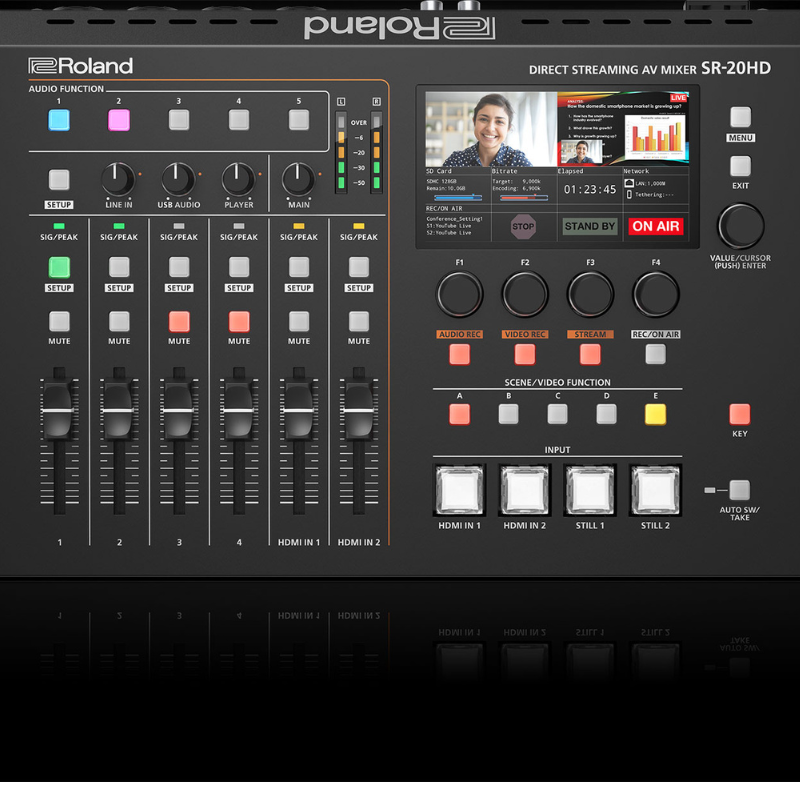Screen dimensions: 800x800
Task: Open the audio function SETUP button
Action: [x=59, y=180]
